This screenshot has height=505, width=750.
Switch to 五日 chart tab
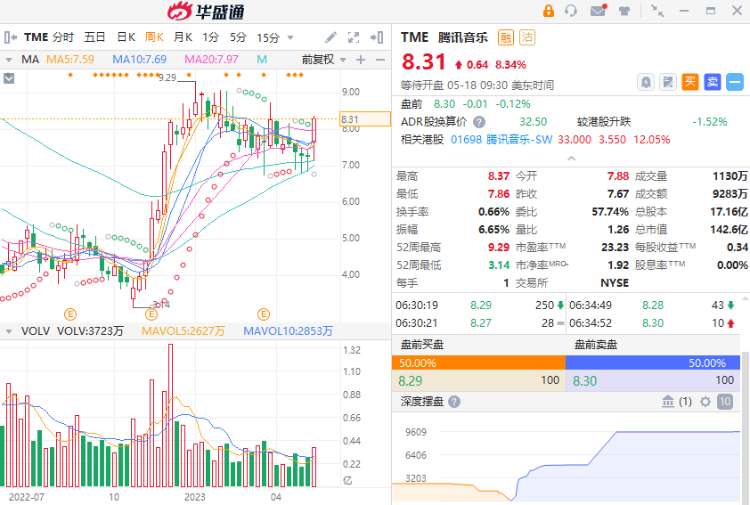(94, 37)
